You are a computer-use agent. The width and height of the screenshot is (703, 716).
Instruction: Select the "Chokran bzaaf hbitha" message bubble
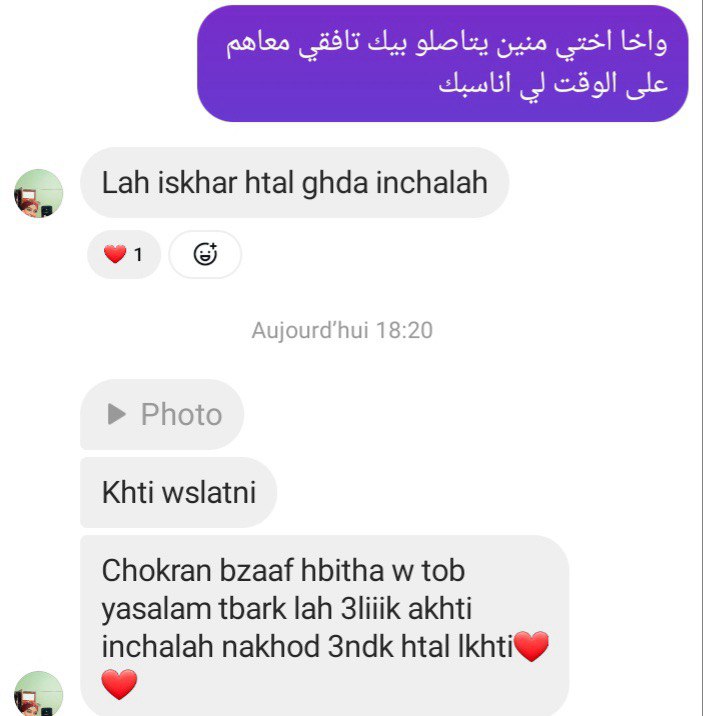[325, 626]
